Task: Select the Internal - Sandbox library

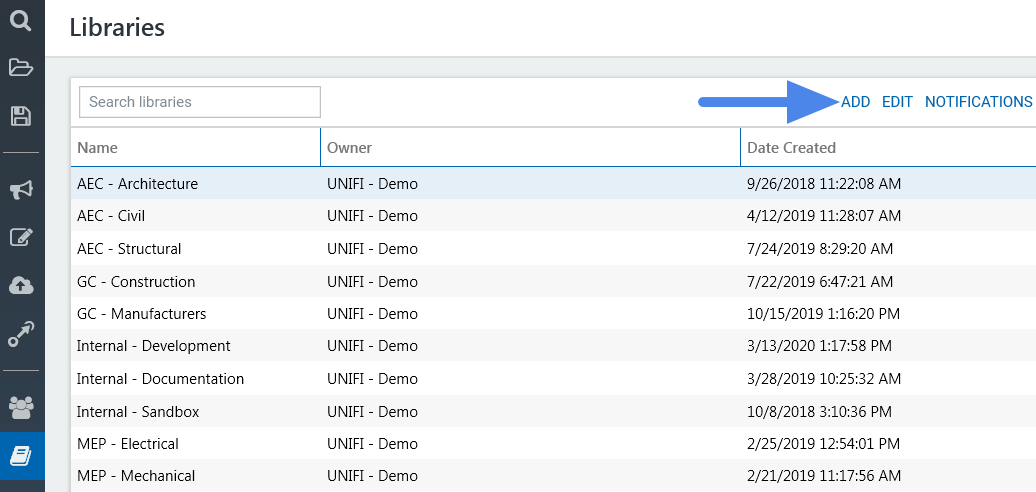Action: [138, 412]
